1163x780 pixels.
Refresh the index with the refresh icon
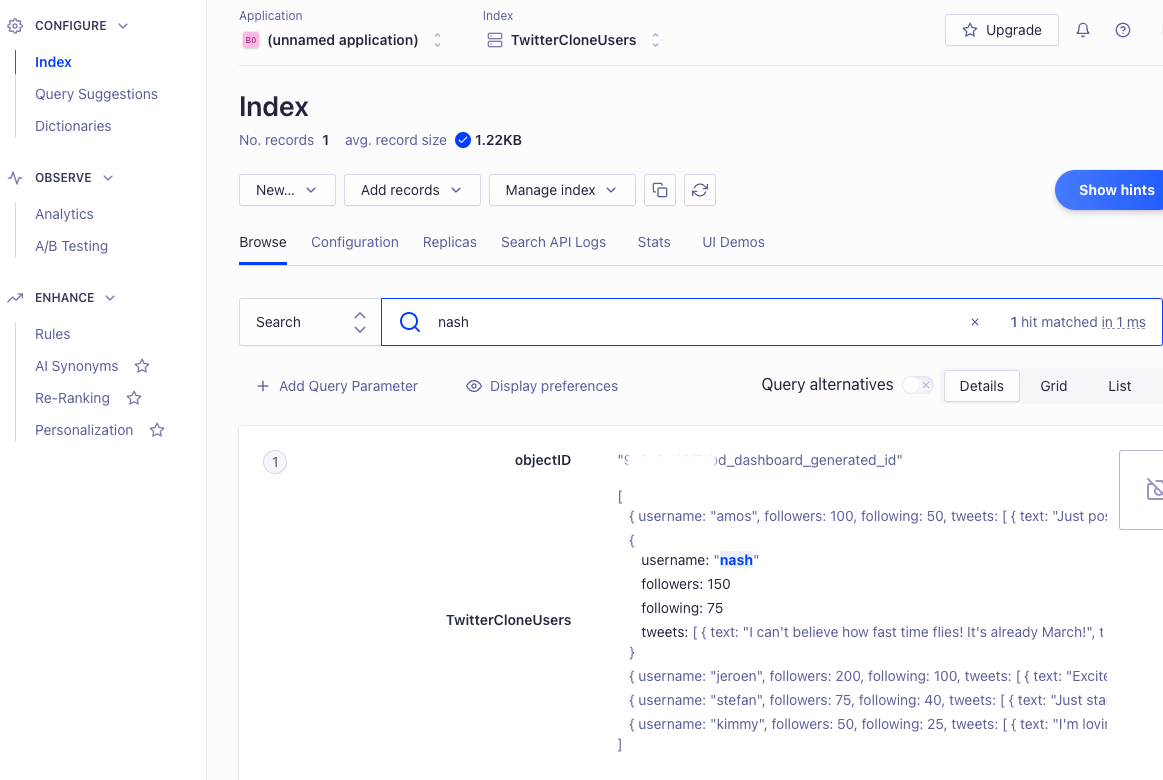[699, 190]
